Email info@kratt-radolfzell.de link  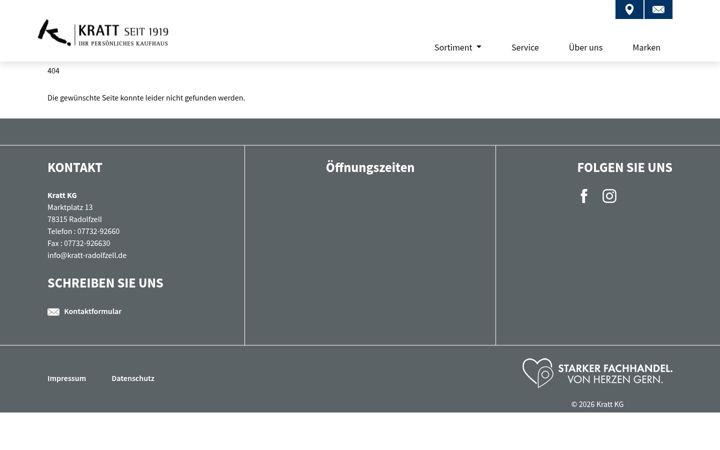click(87, 255)
